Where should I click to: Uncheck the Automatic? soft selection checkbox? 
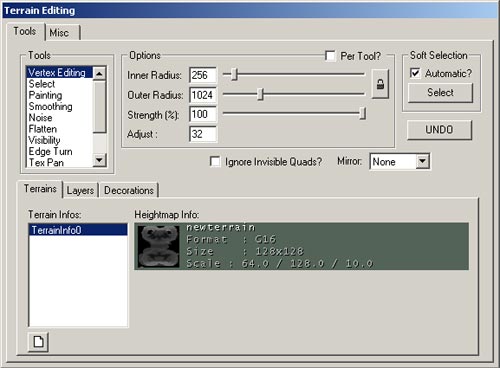pos(415,73)
